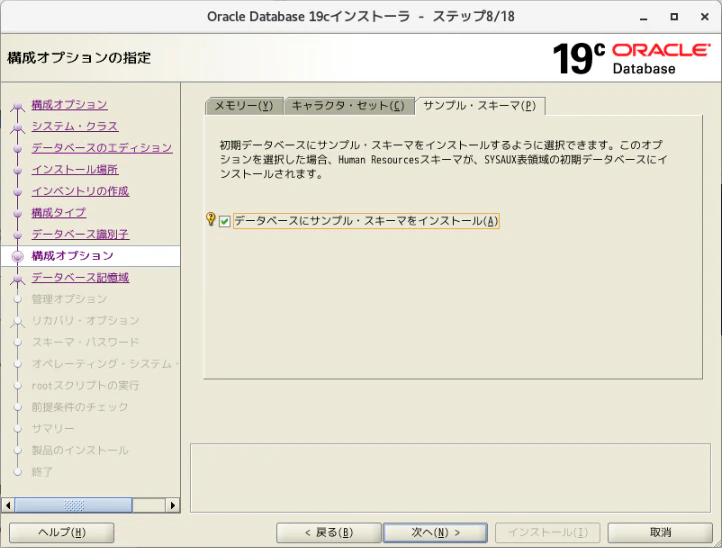This screenshot has width=722, height=548.
Task: Select the サンプル・スキーマ(P) tab
Action: pos(480,106)
